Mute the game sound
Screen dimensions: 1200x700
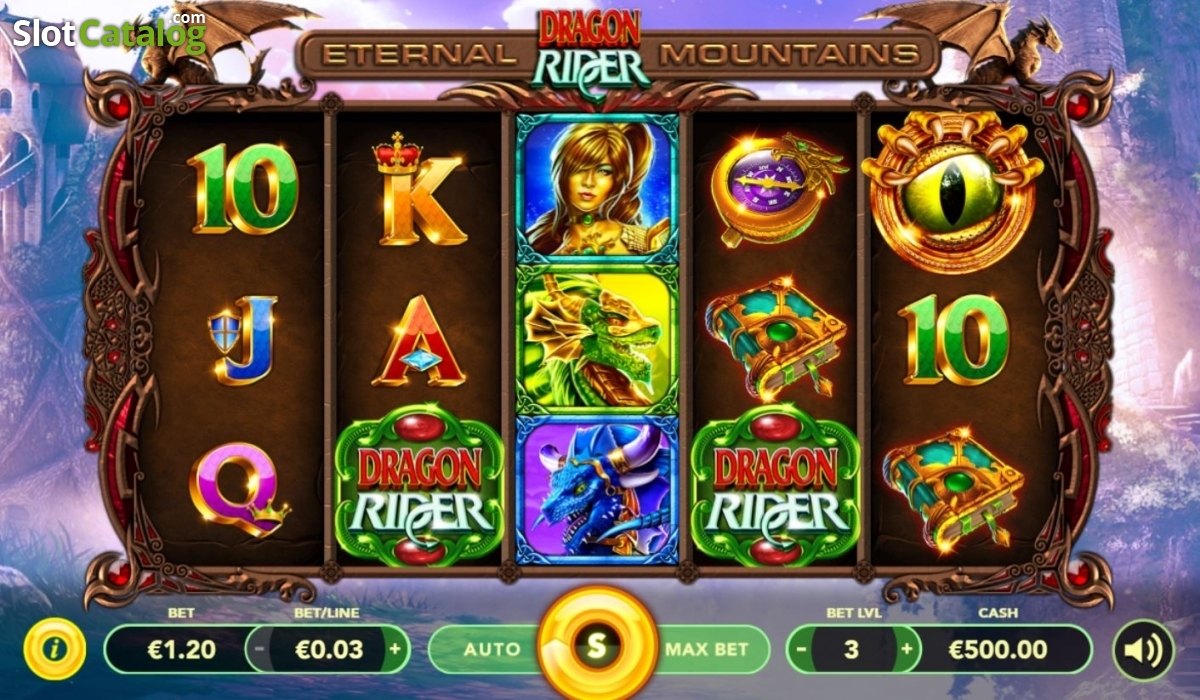pos(1143,650)
